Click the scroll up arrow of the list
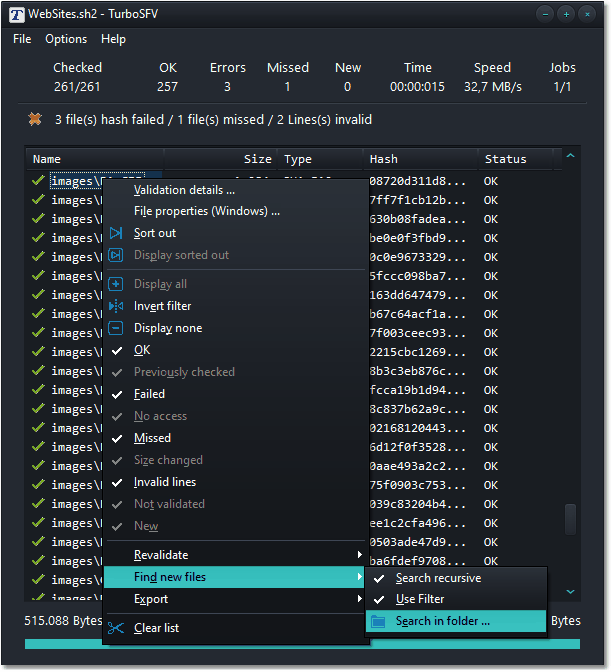Image resolution: width=611 pixels, height=672 pixels. (571, 156)
